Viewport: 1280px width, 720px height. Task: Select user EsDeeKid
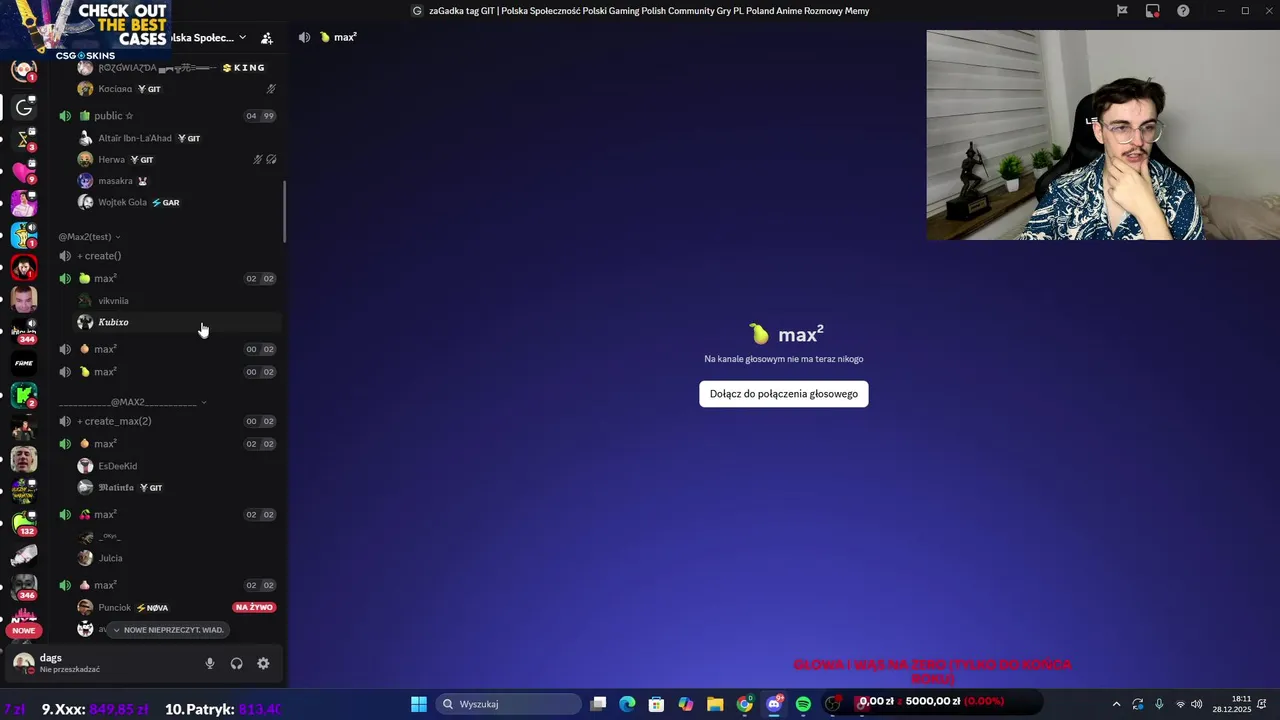[178, 466]
